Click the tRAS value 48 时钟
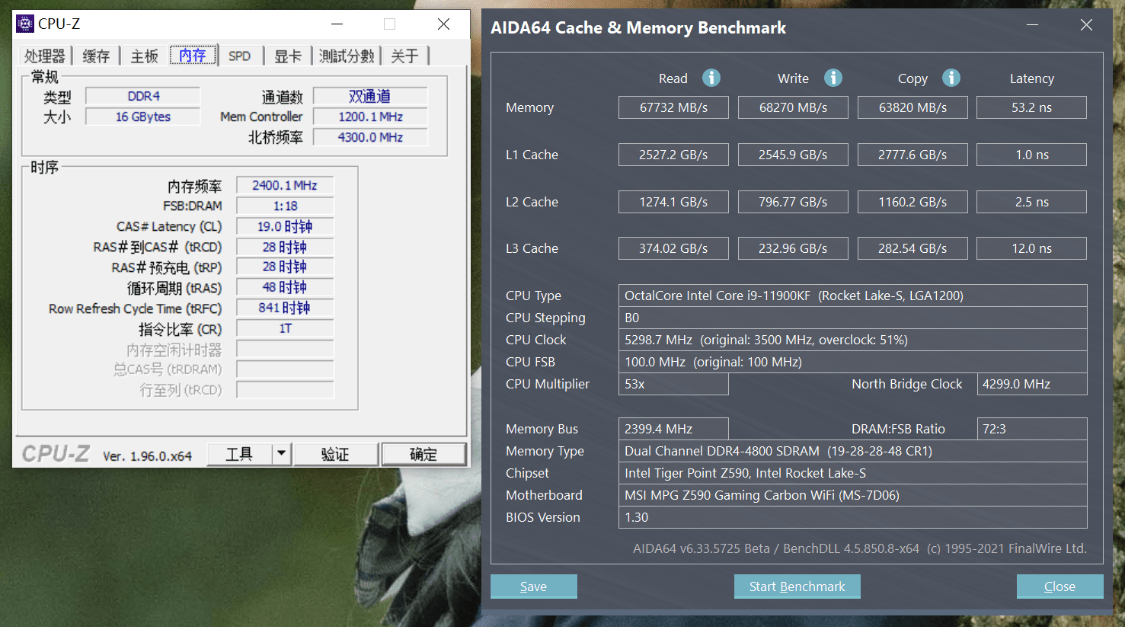The image size is (1125, 627). pos(285,287)
